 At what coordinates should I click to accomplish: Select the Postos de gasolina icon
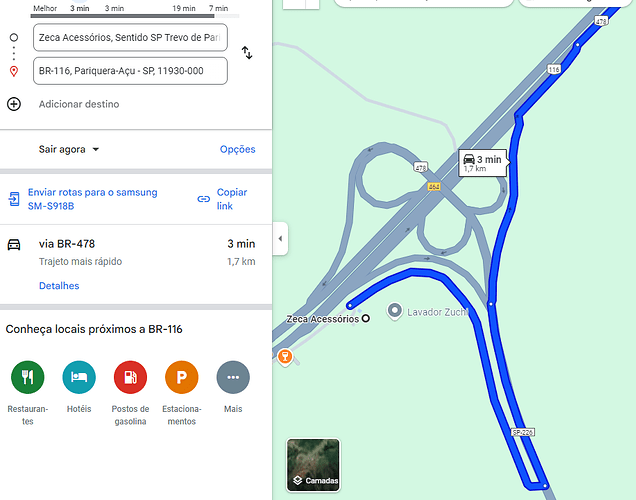click(x=130, y=377)
